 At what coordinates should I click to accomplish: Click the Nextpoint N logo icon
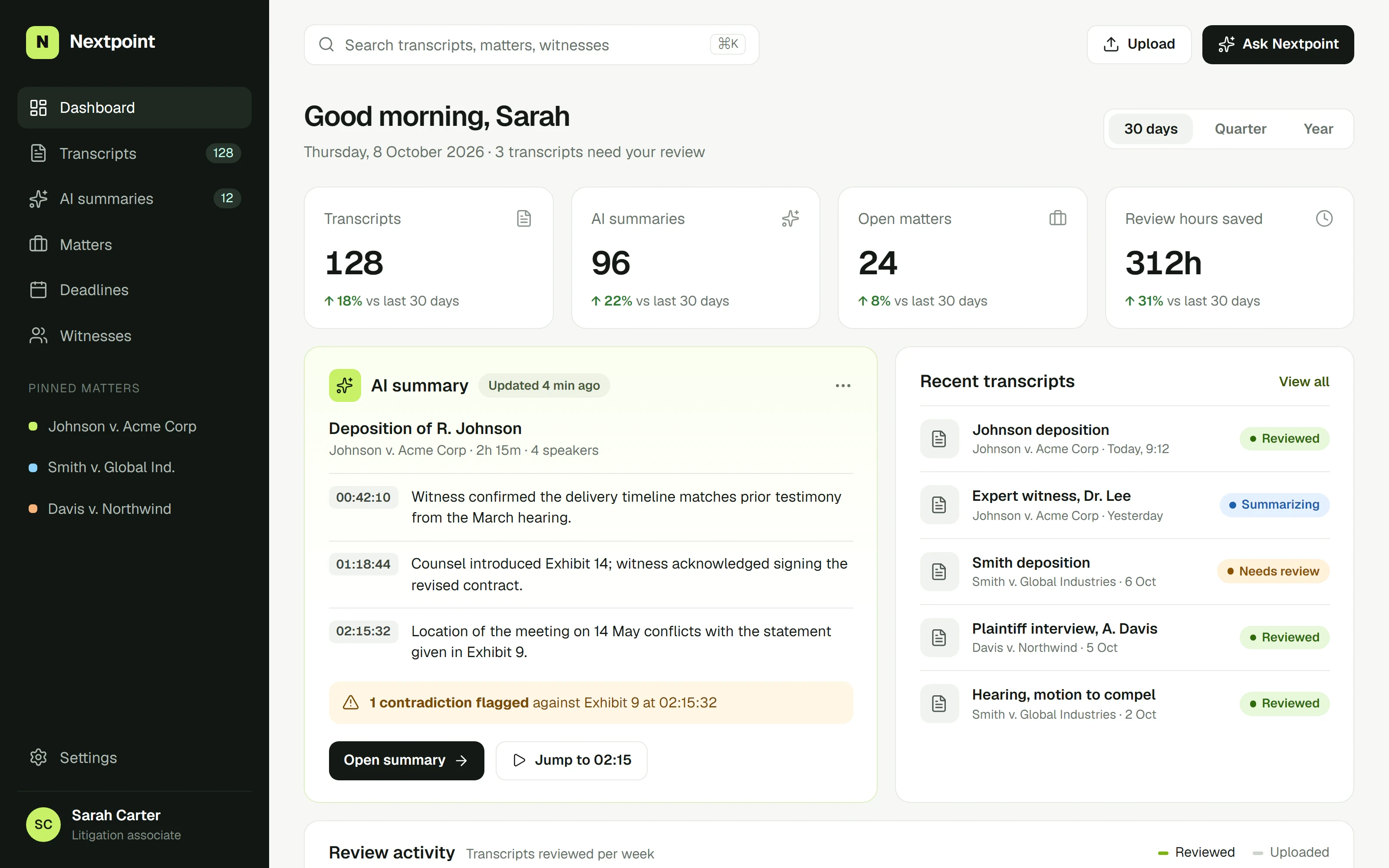[42, 42]
